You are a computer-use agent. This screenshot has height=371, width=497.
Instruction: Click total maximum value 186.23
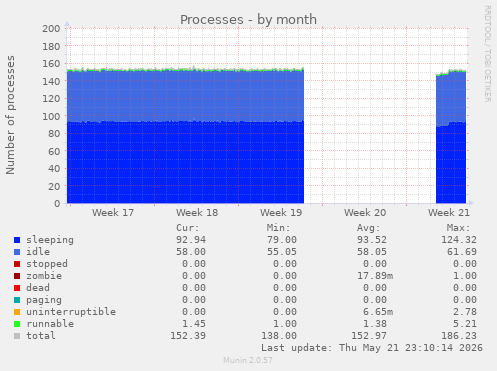pos(459,336)
